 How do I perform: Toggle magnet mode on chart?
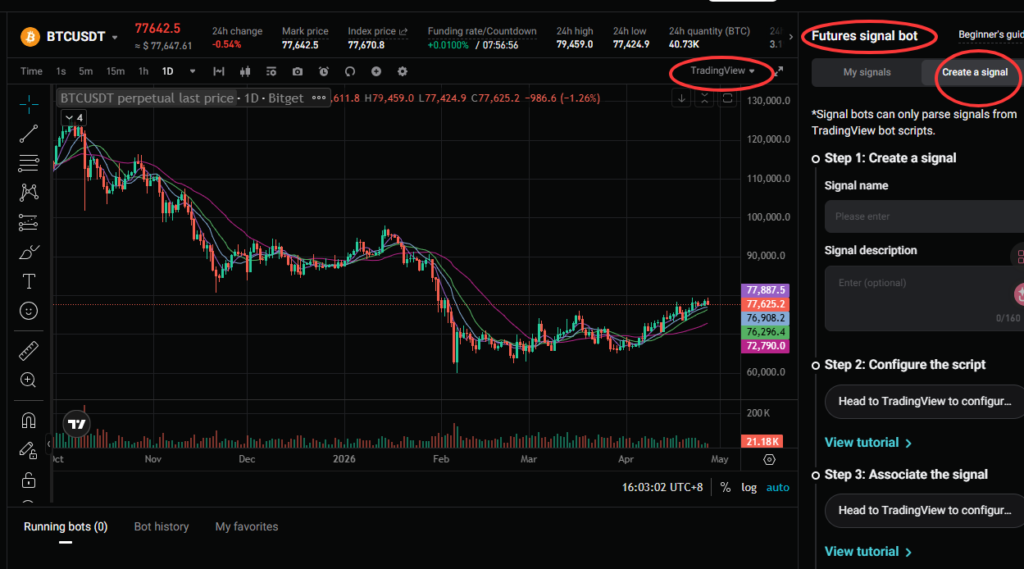pyautogui.click(x=28, y=420)
